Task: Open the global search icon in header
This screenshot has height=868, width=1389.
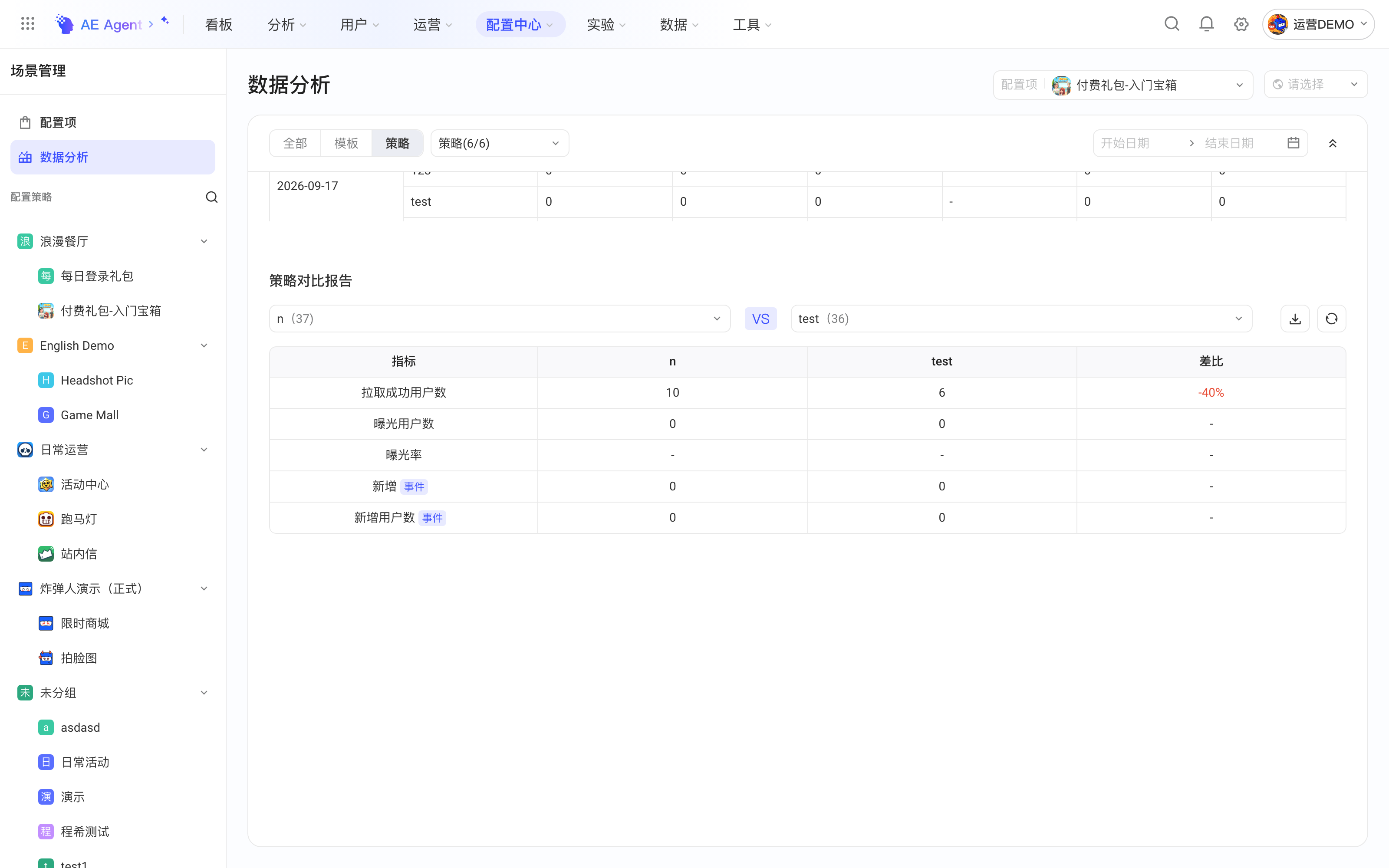Action: tap(1172, 24)
